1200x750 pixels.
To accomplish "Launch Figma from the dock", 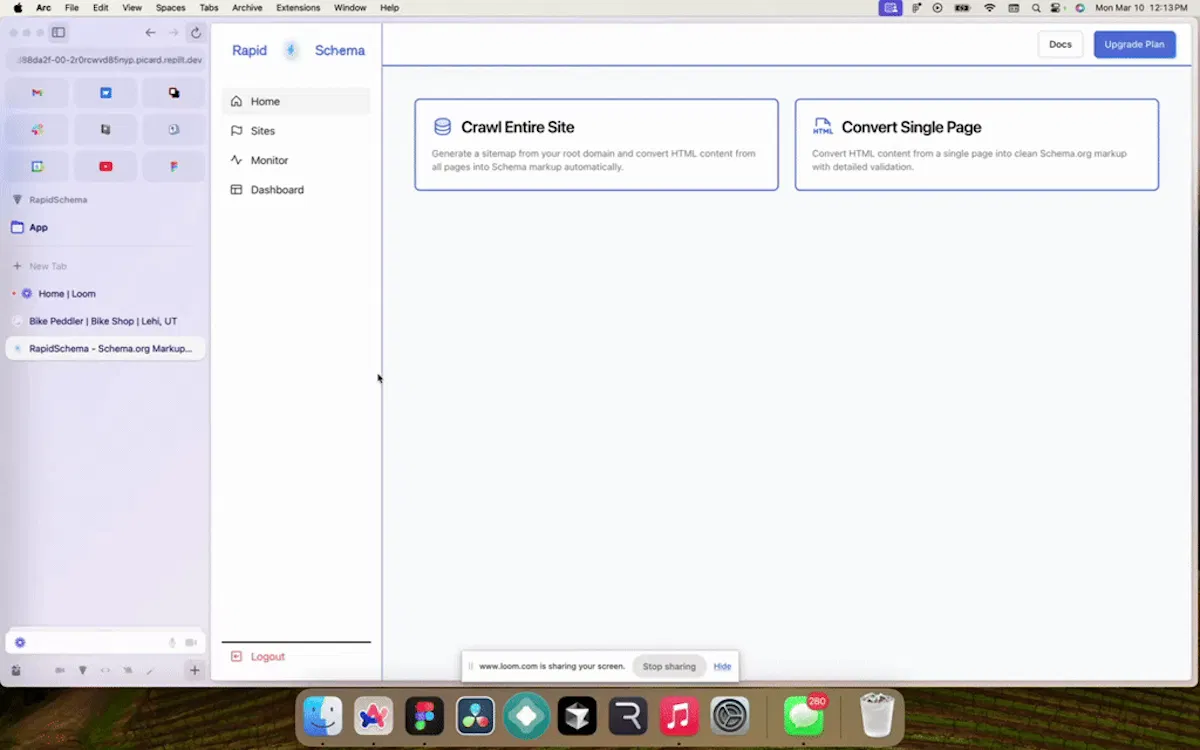I will [x=425, y=716].
